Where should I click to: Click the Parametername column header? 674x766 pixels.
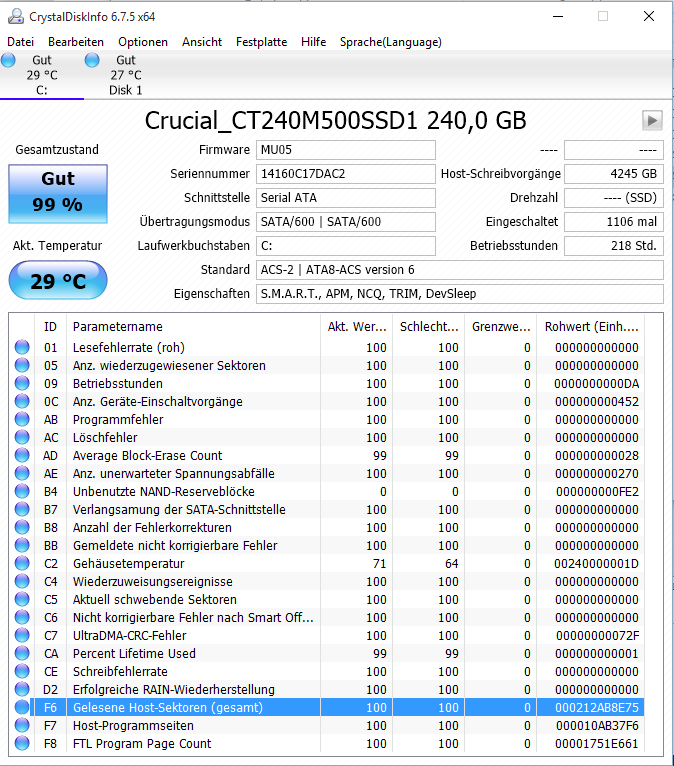(x=193, y=326)
